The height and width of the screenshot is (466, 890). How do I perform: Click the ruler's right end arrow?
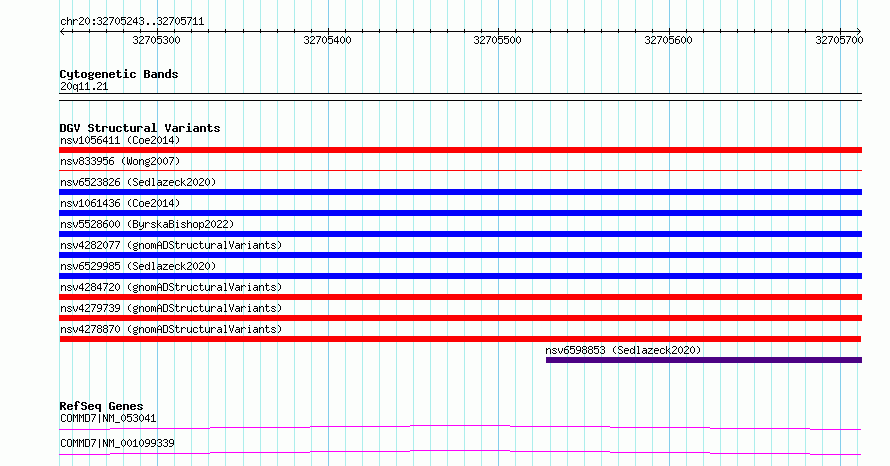859,32
